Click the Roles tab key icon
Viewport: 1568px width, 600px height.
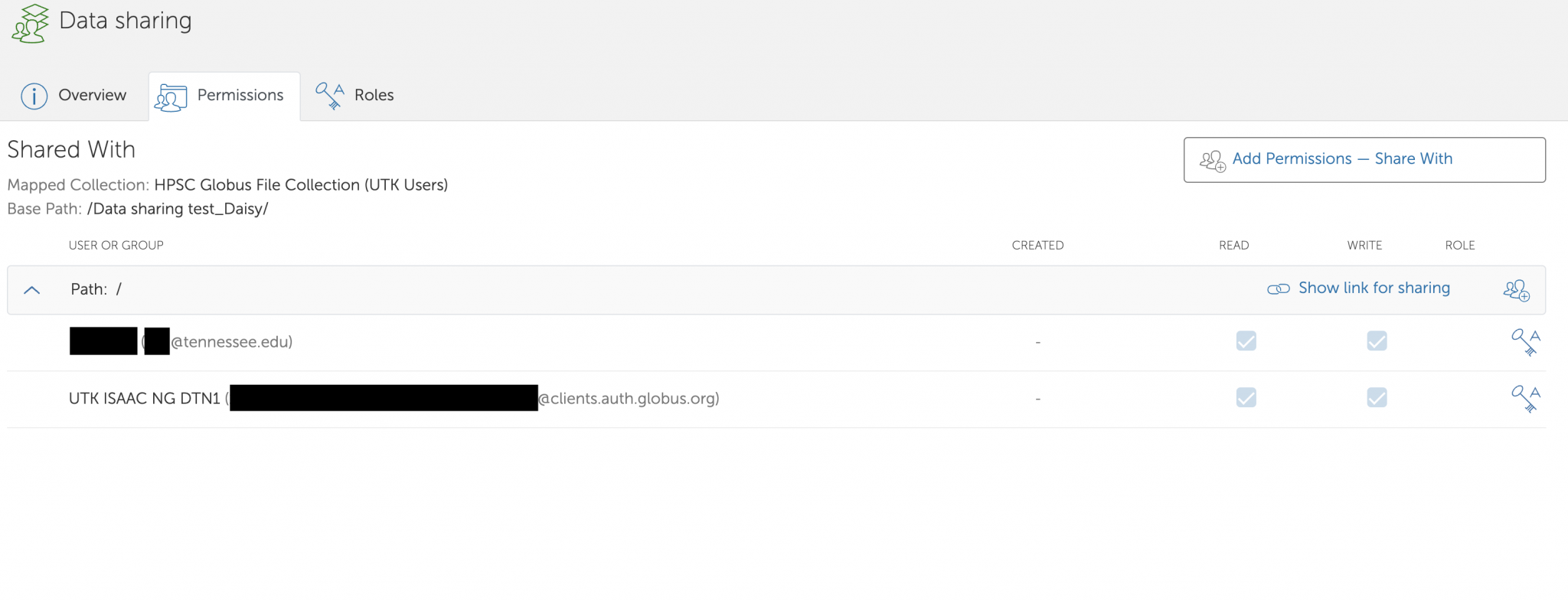(330, 96)
